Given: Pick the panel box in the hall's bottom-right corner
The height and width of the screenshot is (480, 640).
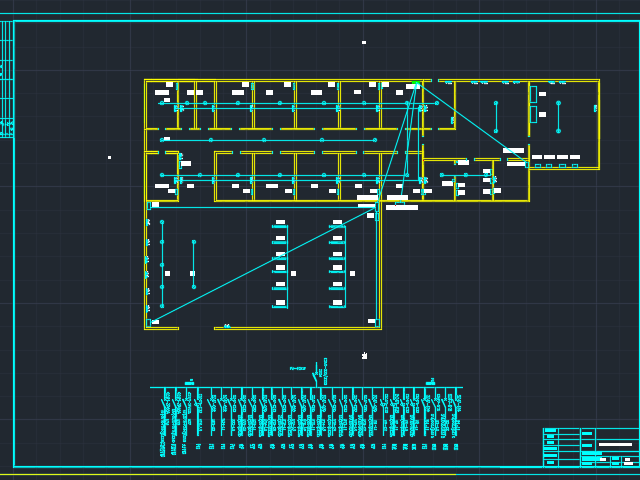Looking at the screenshot, I should 377,323.
